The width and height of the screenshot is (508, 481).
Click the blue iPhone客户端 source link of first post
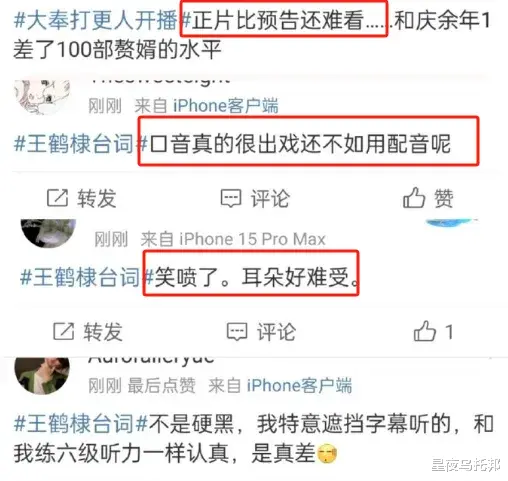click(x=226, y=106)
